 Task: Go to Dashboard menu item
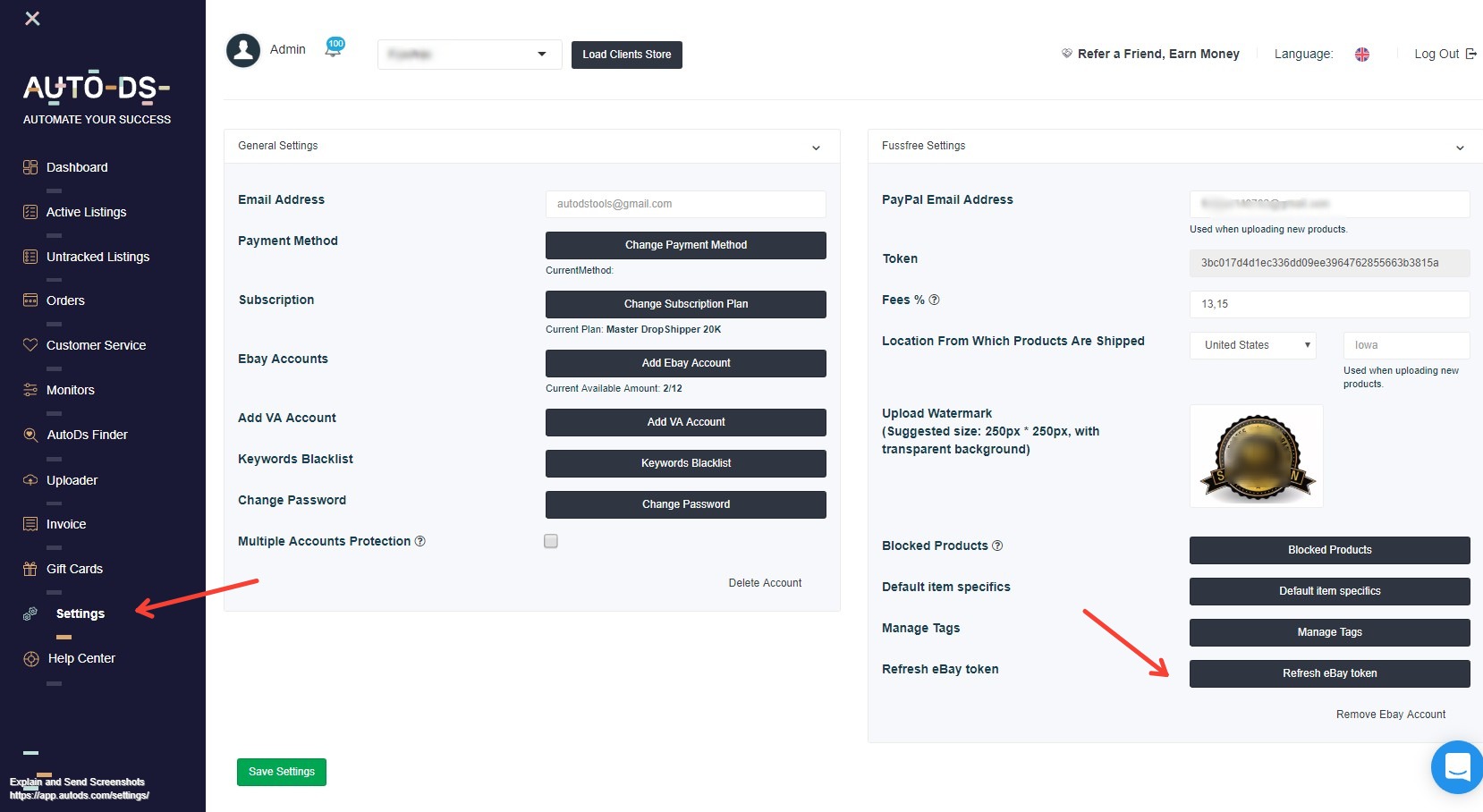pos(77,167)
